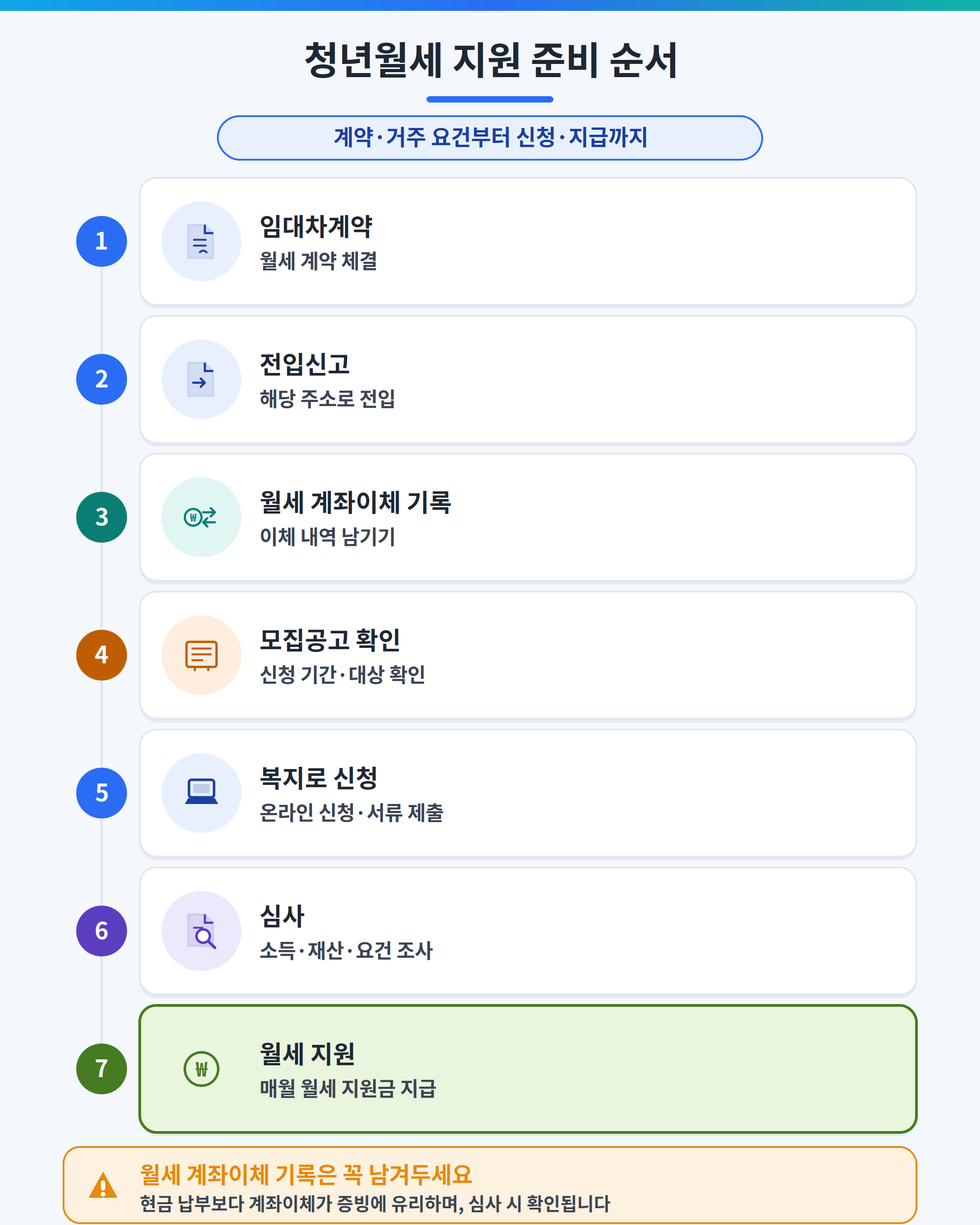Select step number 1 circle
Screen dimensions: 980x1225
(102, 241)
